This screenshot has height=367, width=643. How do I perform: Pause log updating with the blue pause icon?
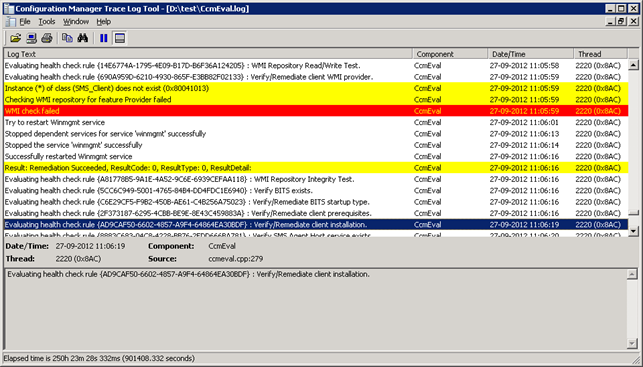point(103,38)
